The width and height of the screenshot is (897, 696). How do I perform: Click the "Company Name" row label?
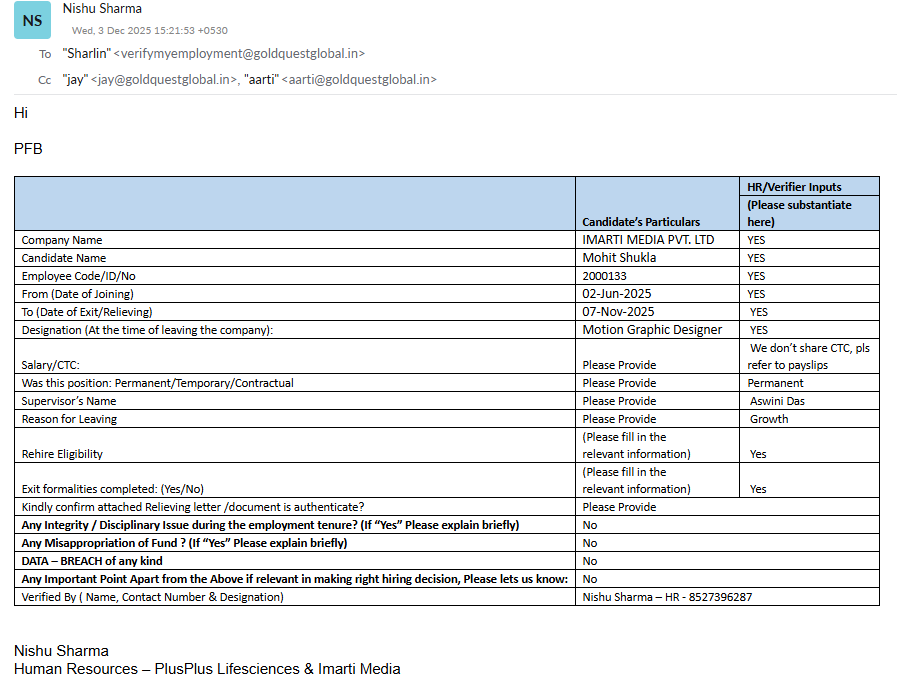tap(62, 240)
